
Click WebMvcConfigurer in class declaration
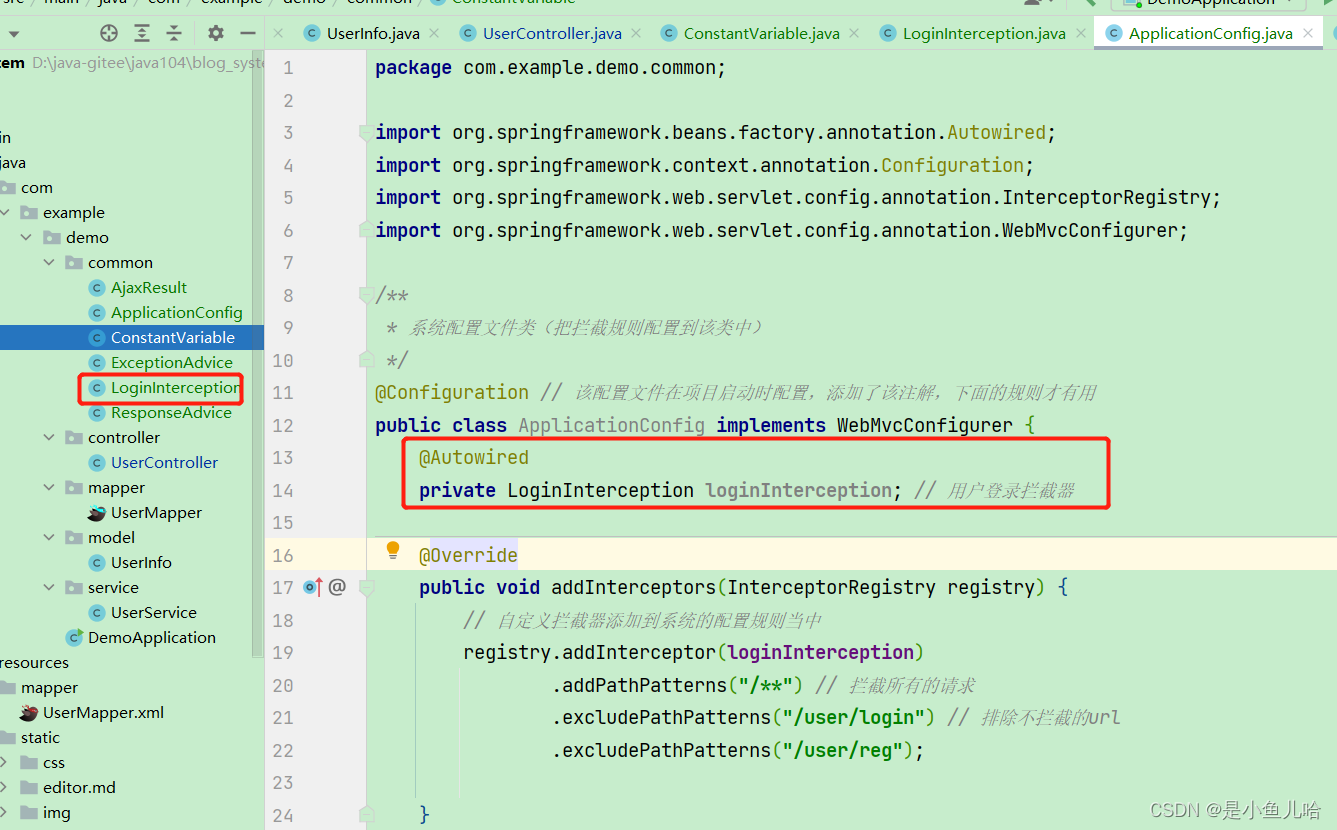pos(925,425)
